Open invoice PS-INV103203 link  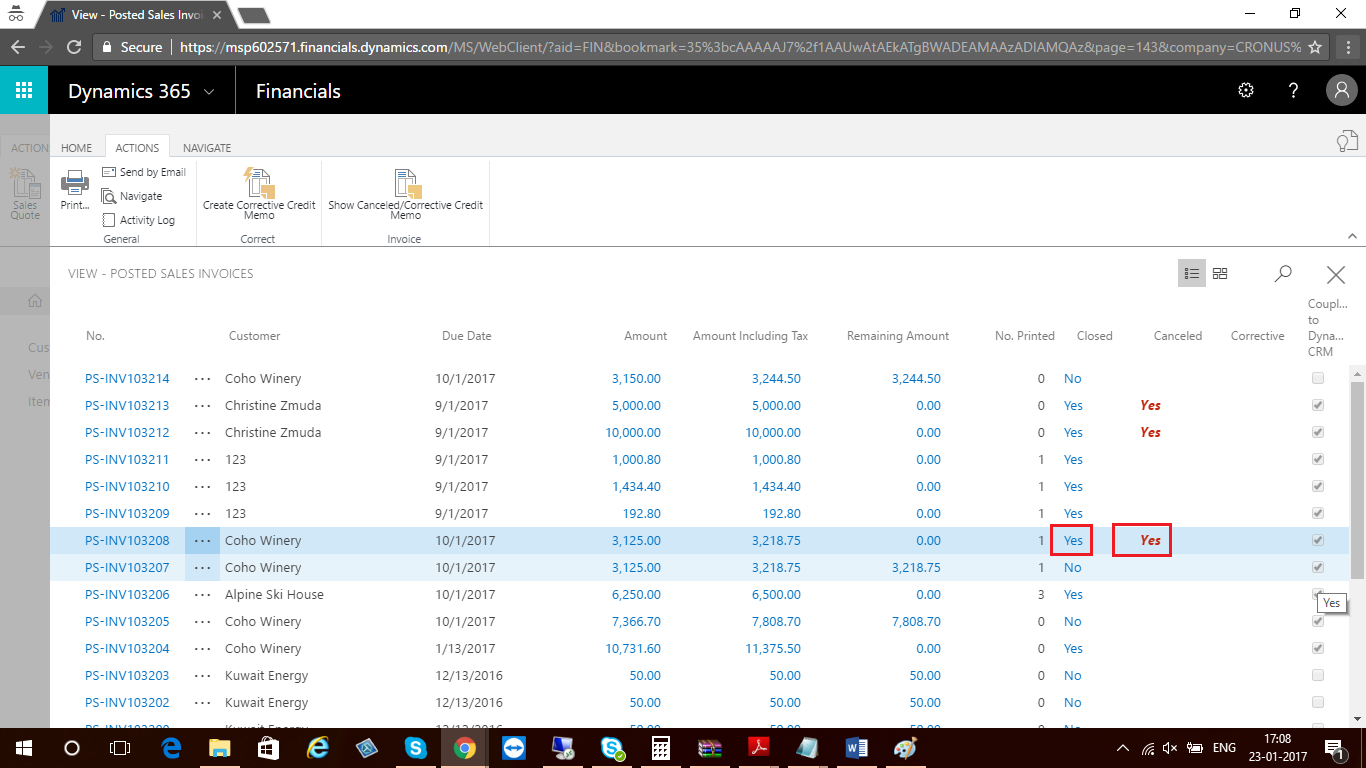click(127, 676)
